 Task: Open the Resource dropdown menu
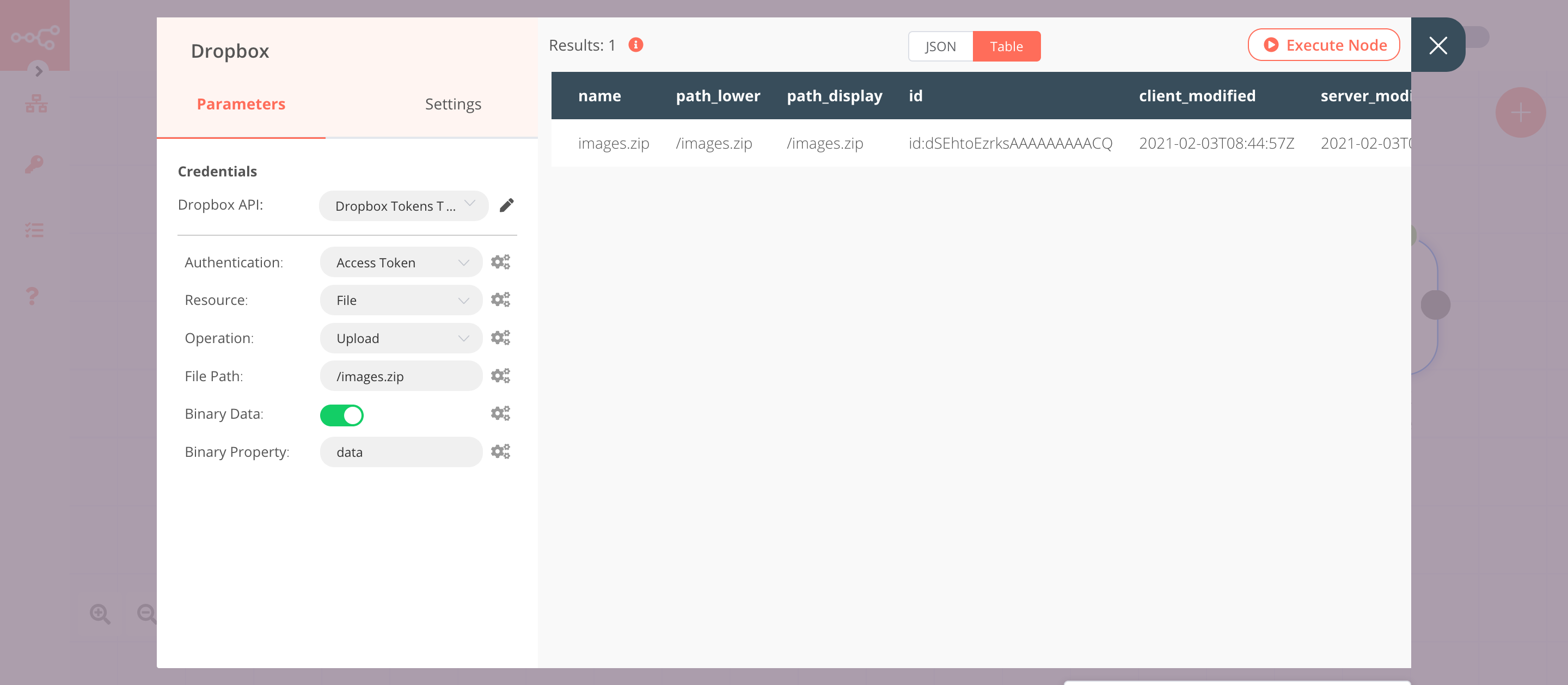400,299
